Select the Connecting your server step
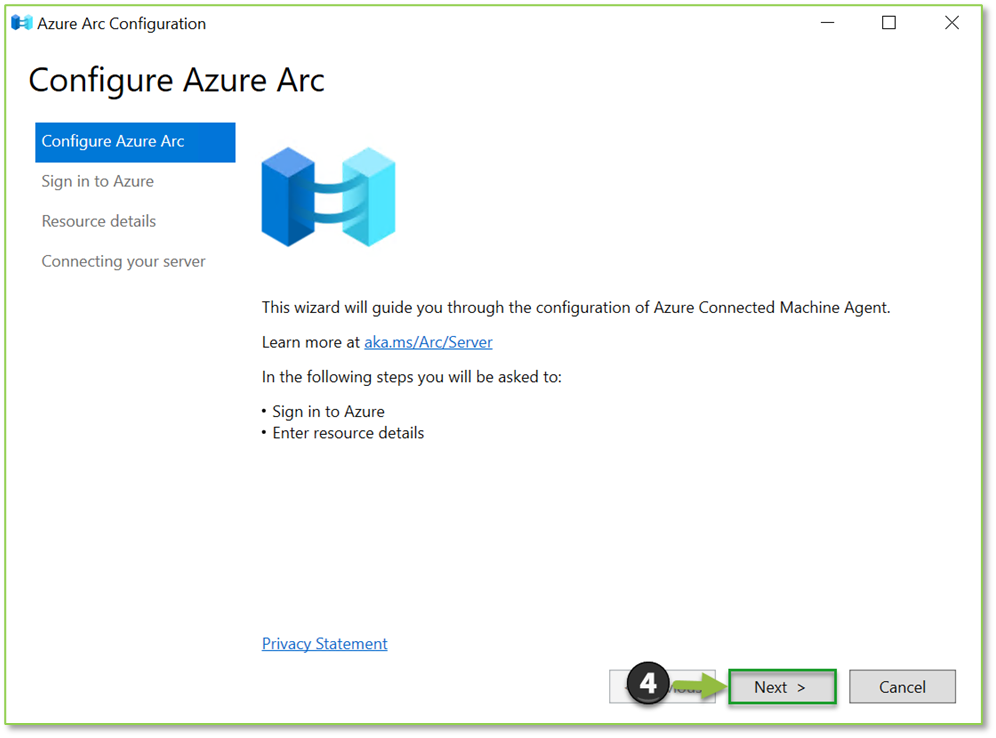996x738 pixels. pyautogui.click(x=123, y=261)
